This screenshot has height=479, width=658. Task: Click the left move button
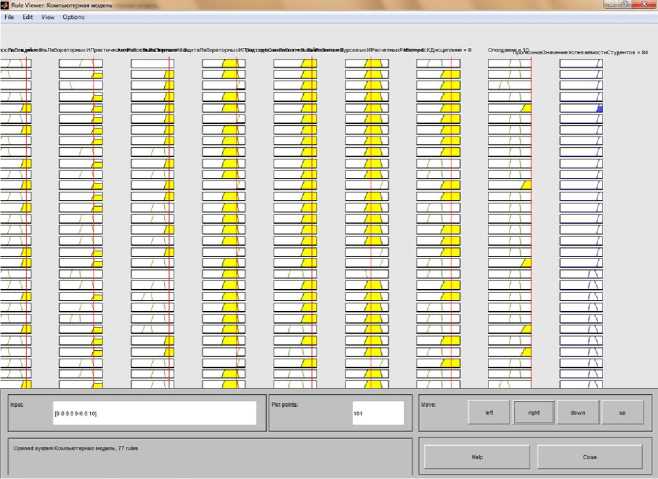point(489,413)
